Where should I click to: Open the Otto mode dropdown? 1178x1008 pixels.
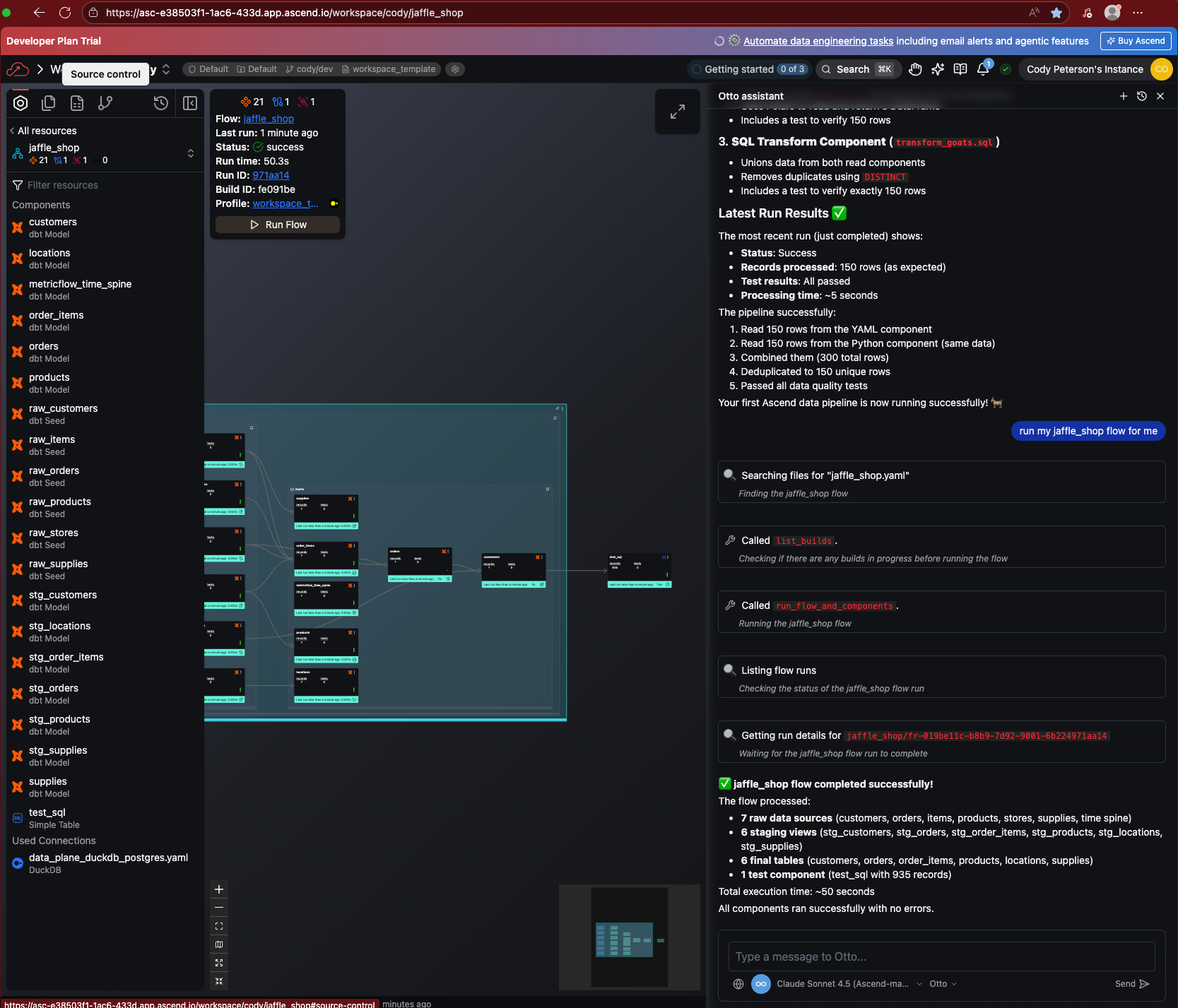pos(942,983)
